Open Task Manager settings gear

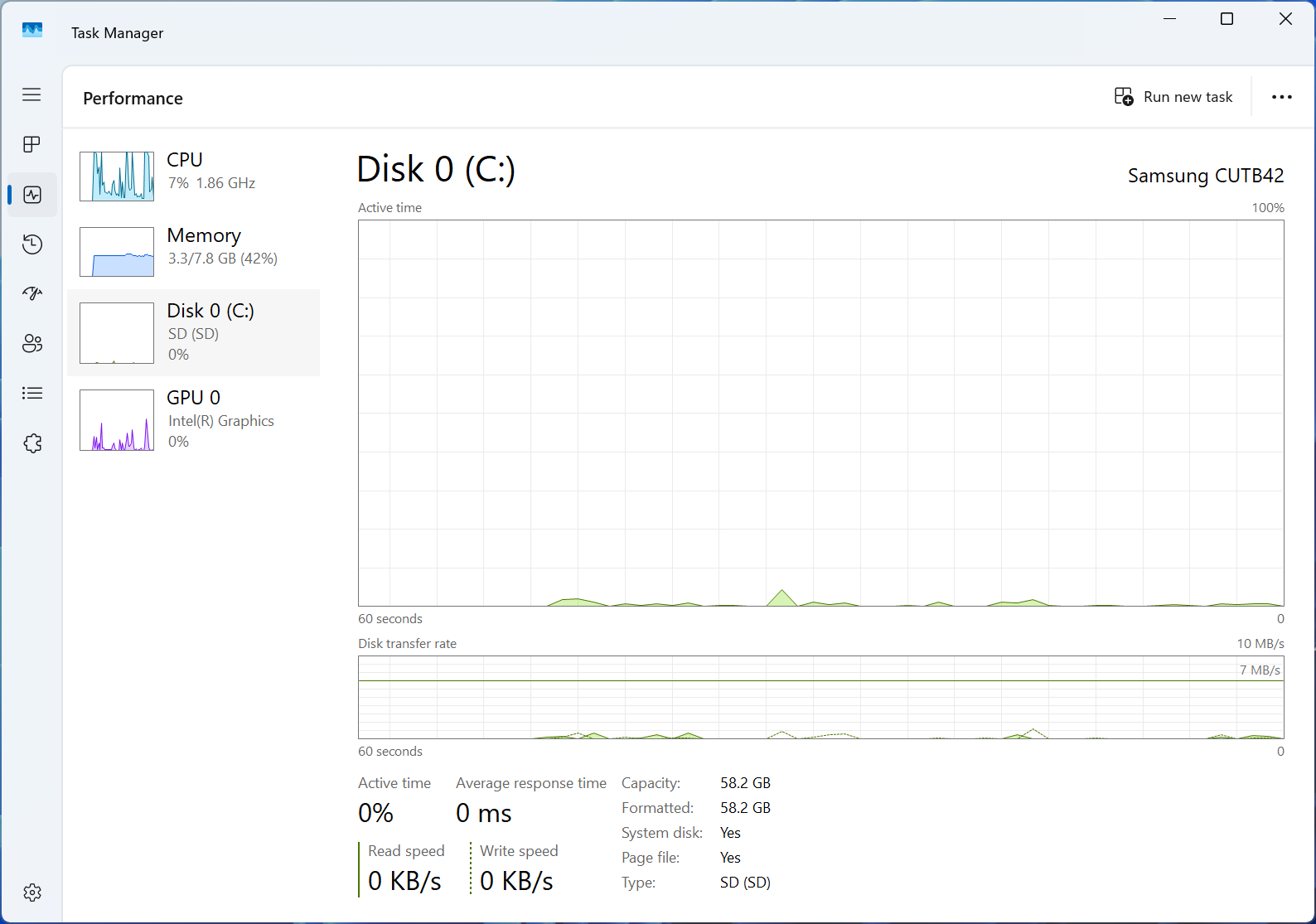click(32, 893)
